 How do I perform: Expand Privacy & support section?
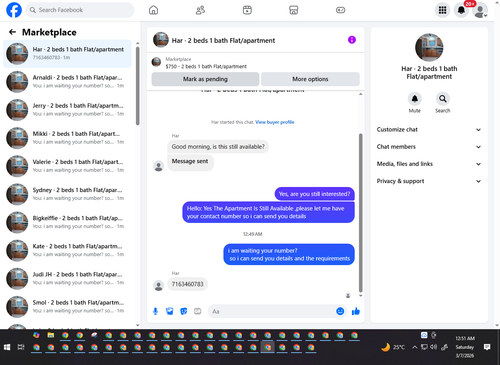(429, 181)
